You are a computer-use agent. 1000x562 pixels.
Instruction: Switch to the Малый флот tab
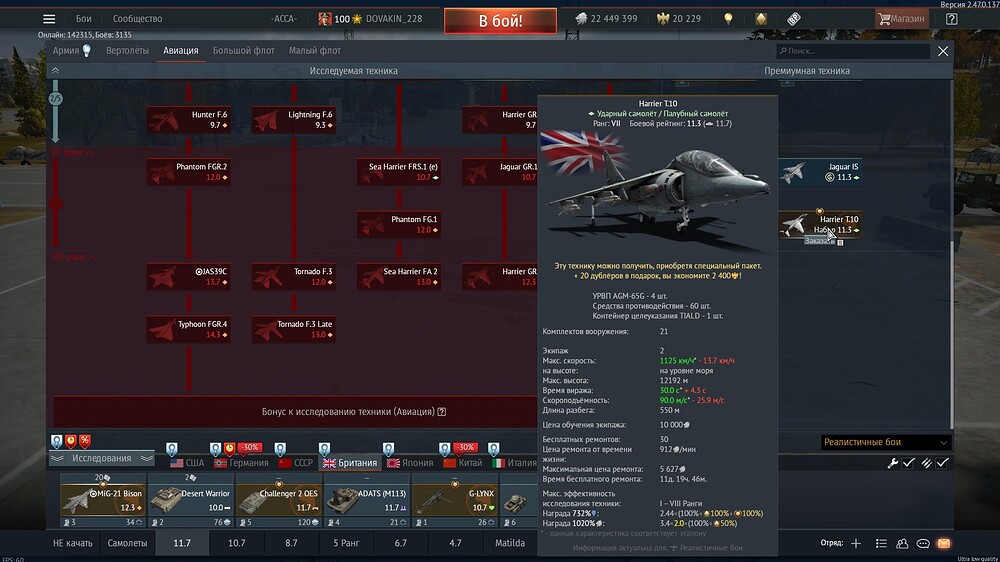314,51
